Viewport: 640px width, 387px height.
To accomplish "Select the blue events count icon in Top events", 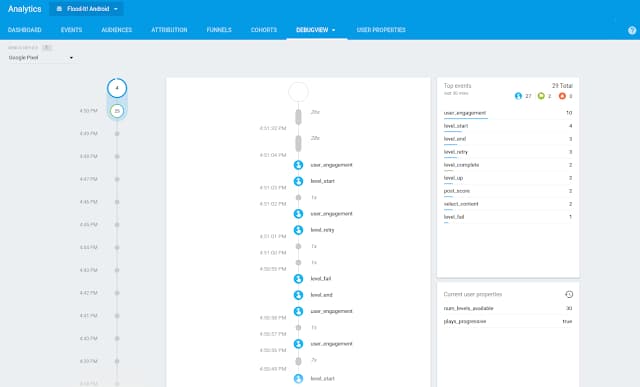I will [518, 96].
